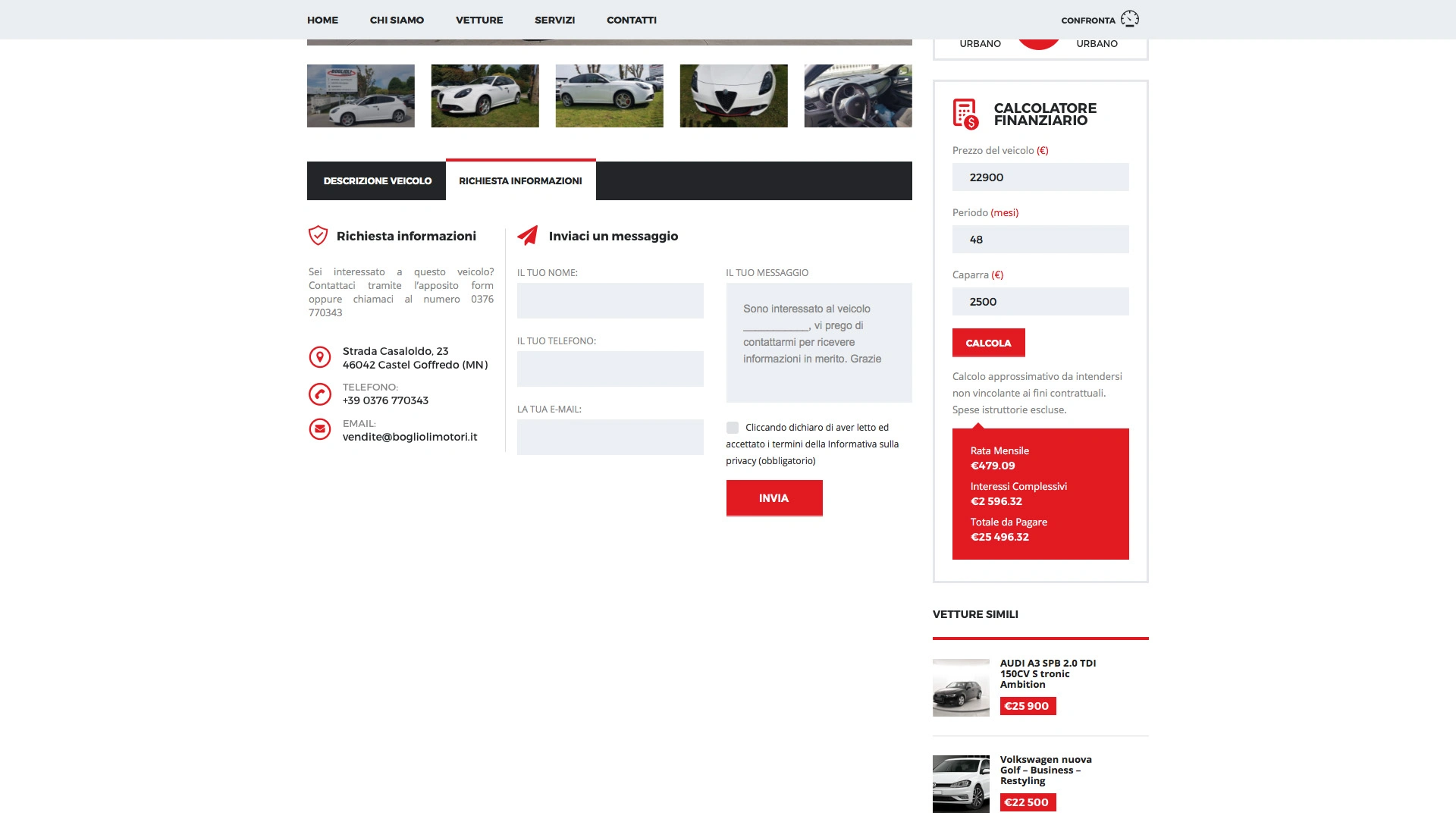Click the location pin icon
Screen dimensions: 1456x819
[320, 356]
